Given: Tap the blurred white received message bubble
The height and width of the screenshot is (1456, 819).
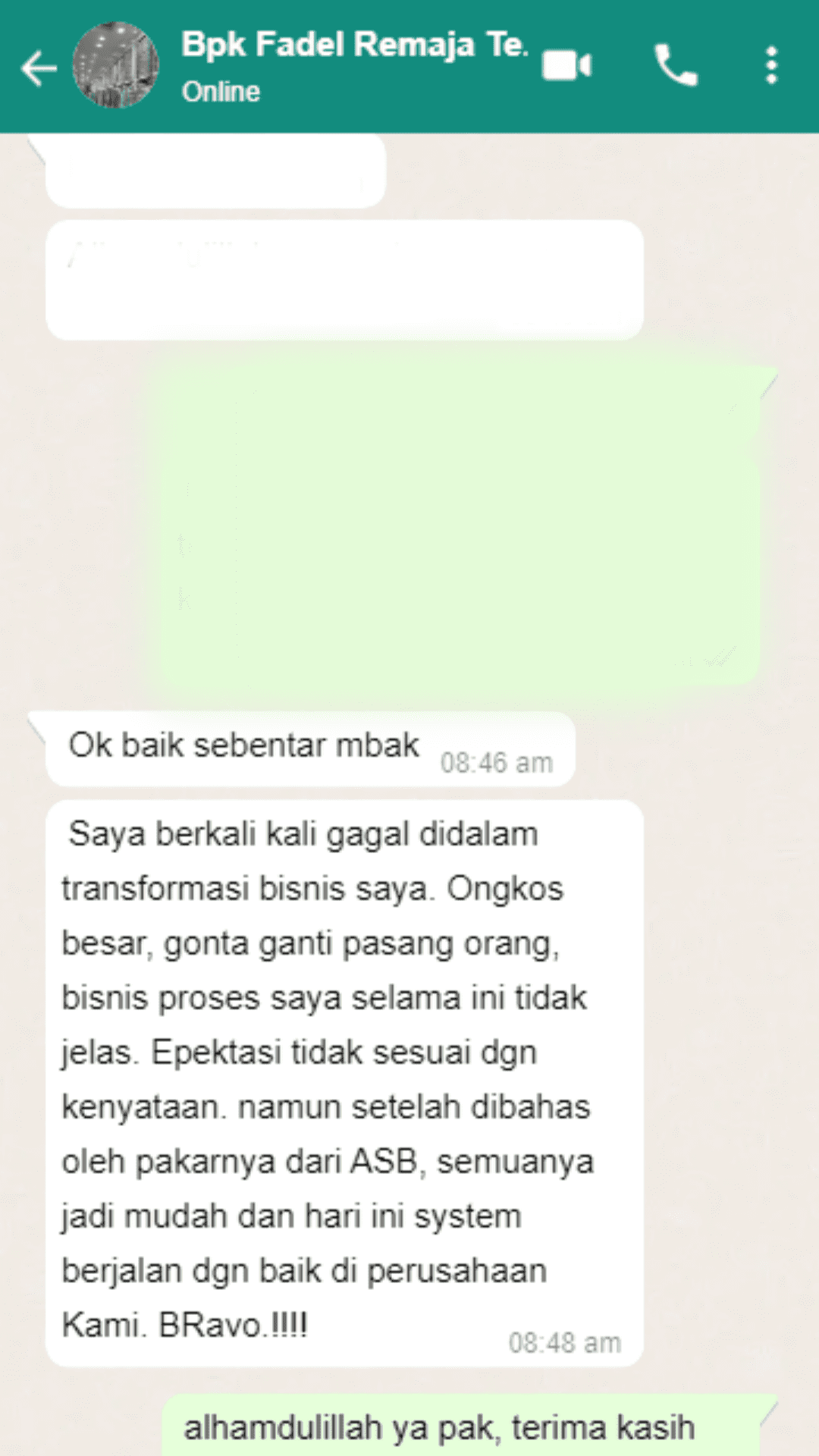Looking at the screenshot, I should coord(344,280).
